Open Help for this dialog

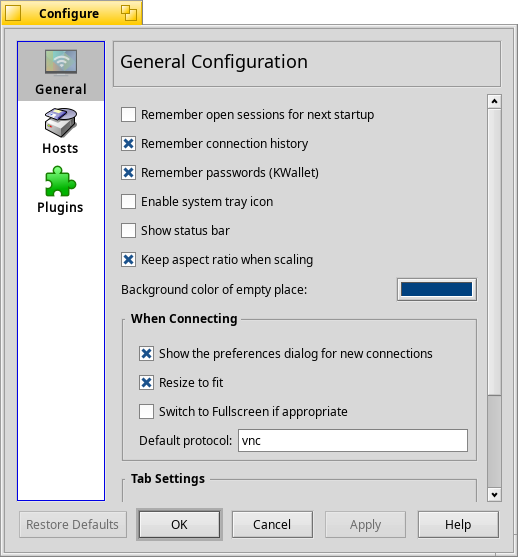[x=458, y=525]
